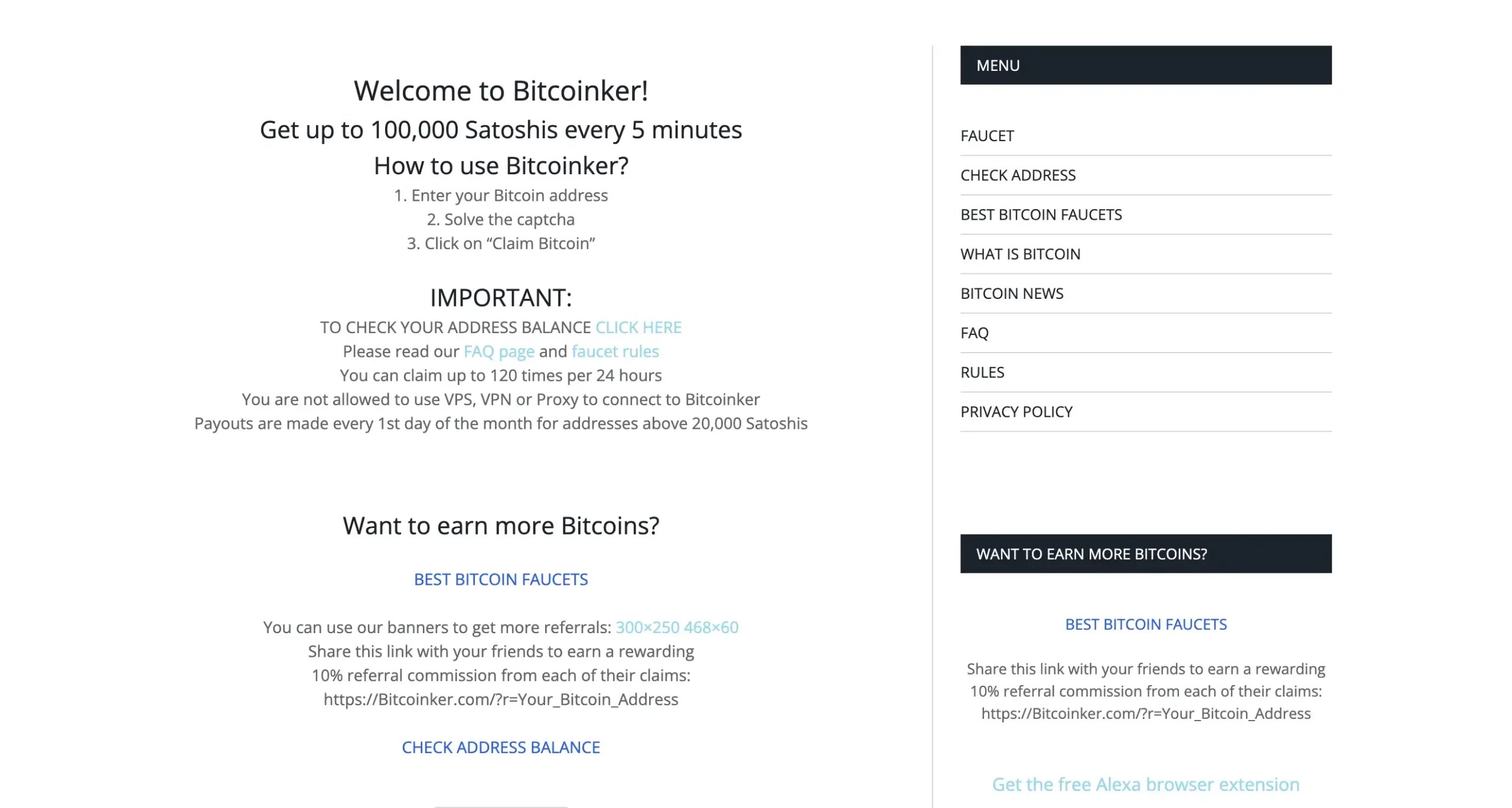Open the WHAT IS BITCOIN page
The width and height of the screenshot is (1512, 808).
coord(1020,254)
